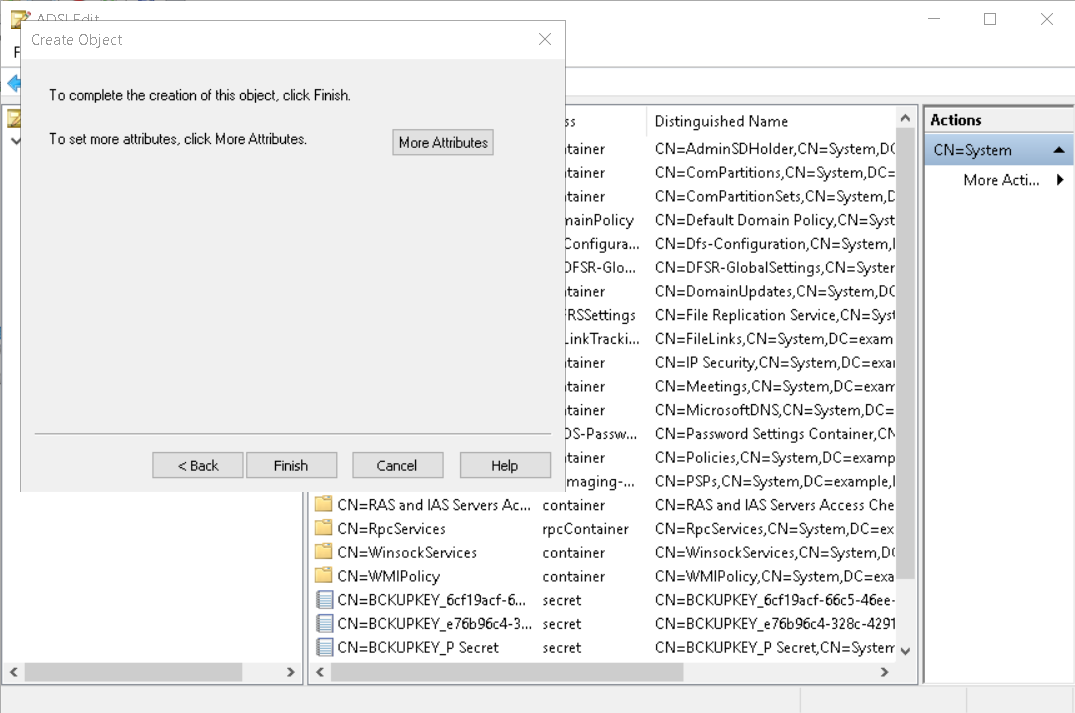This screenshot has height=713, width=1075.
Task: Open Help in the Create Object dialog
Action: 505,465
